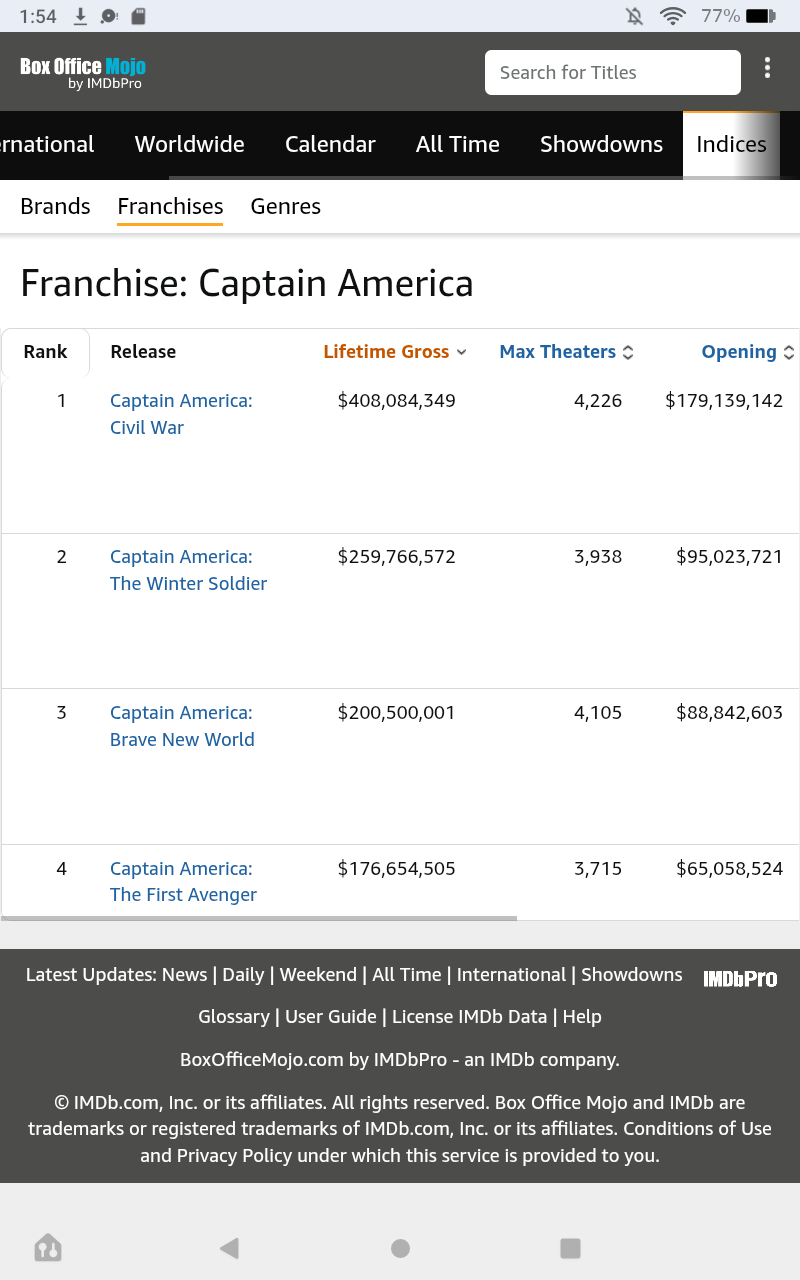Viewport: 800px width, 1280px height.
Task: Tap the parental controls icon in the navigation bar
Action: point(48,1248)
